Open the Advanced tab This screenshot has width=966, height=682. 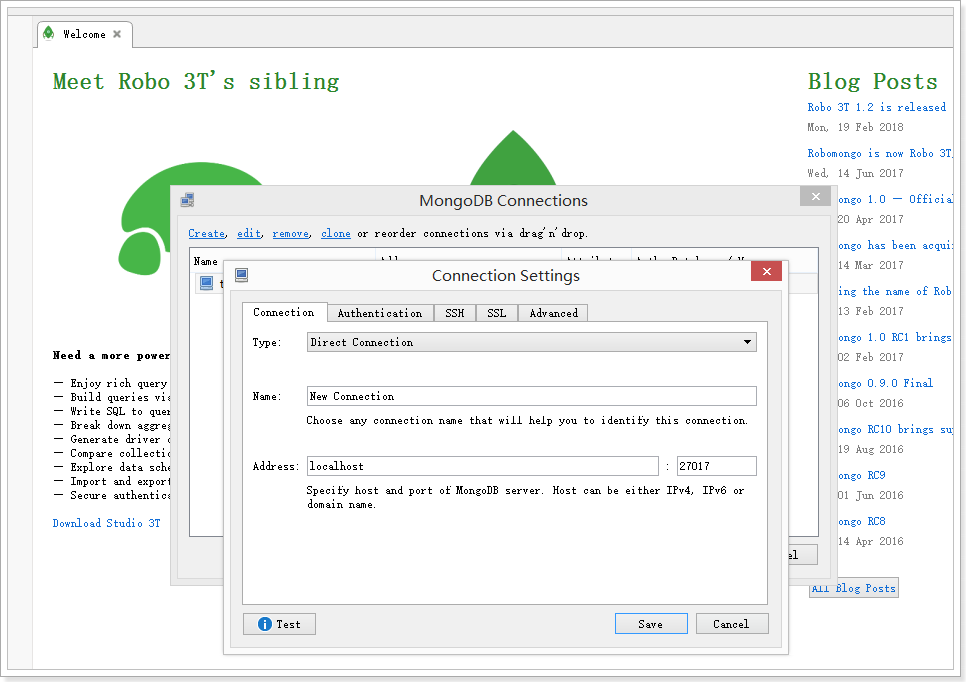point(553,313)
